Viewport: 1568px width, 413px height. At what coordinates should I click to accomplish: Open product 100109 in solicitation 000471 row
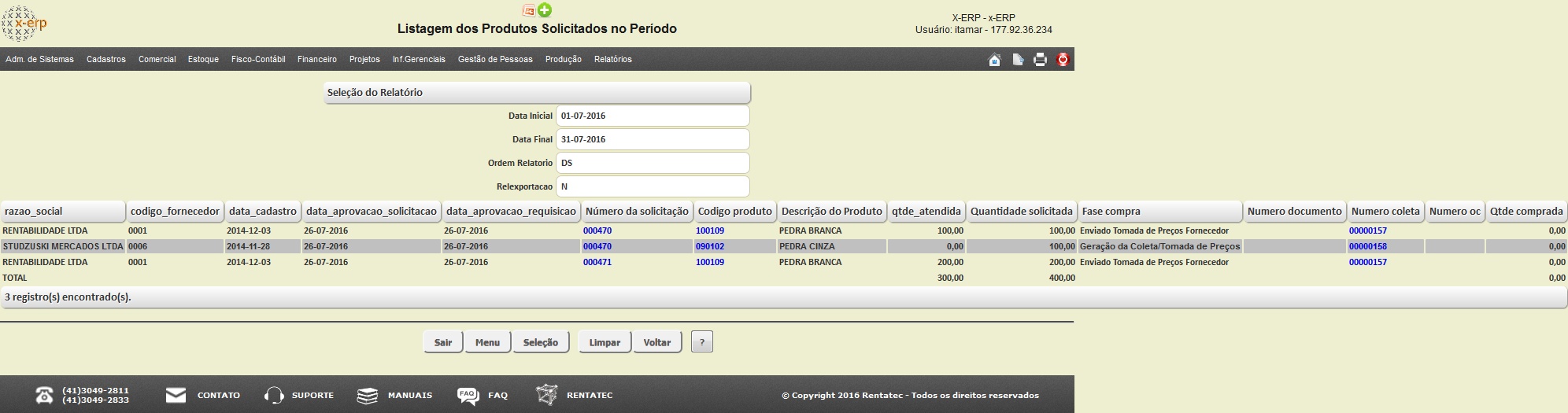click(x=710, y=262)
